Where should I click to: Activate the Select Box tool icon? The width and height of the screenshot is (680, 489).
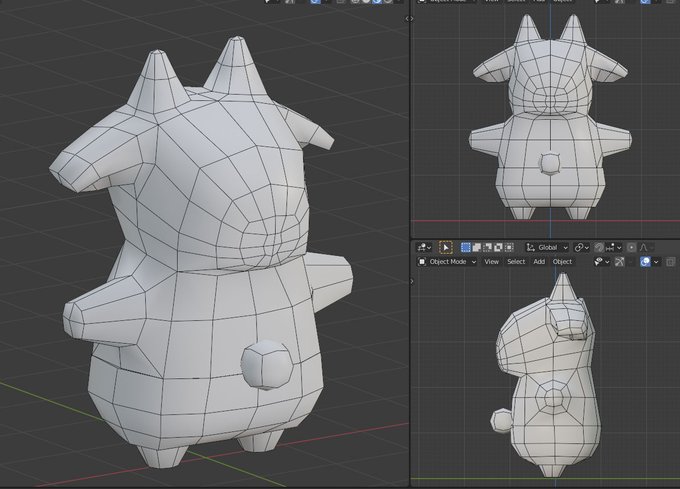(445, 248)
